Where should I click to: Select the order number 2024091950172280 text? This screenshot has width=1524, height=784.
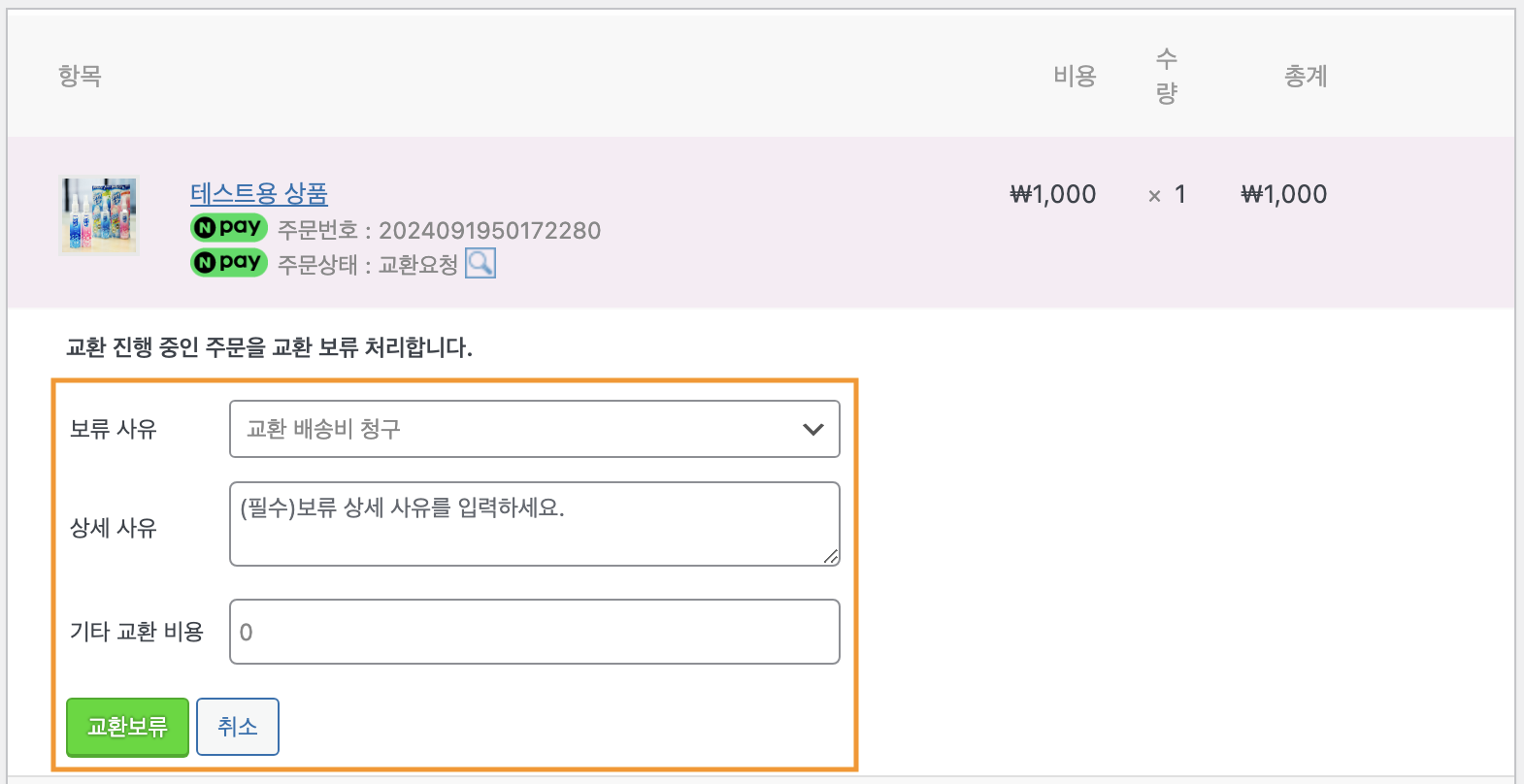[x=490, y=231]
